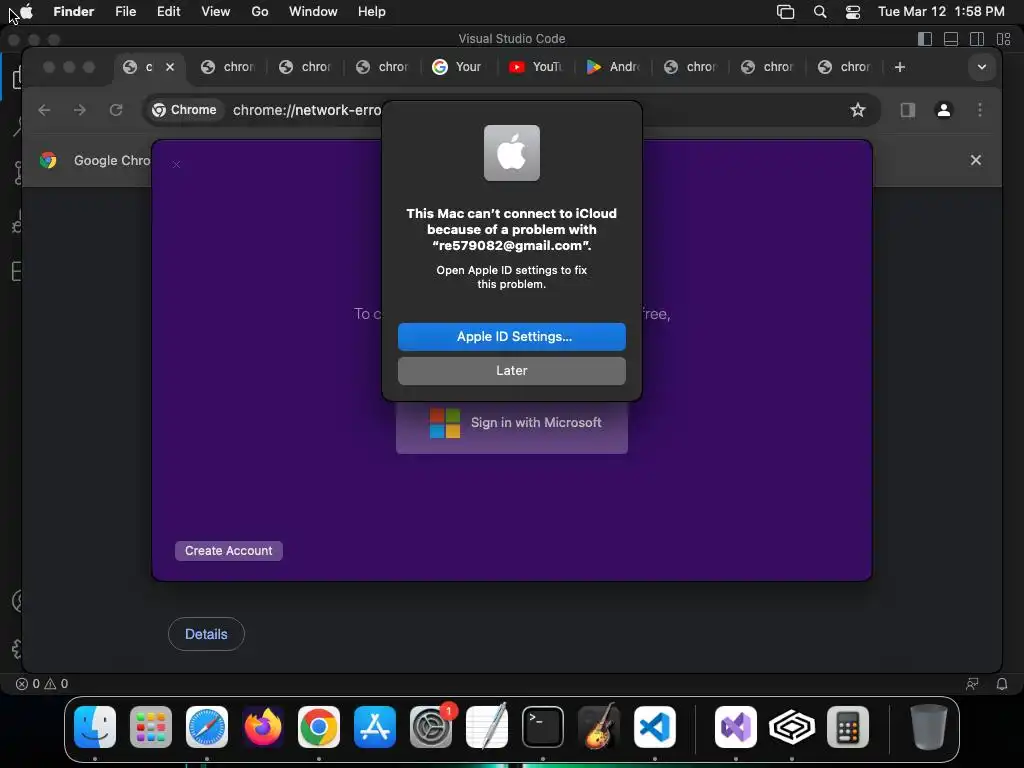The height and width of the screenshot is (768, 1024).
Task: Switch to the Google 'Your' tab
Action: coord(458,67)
